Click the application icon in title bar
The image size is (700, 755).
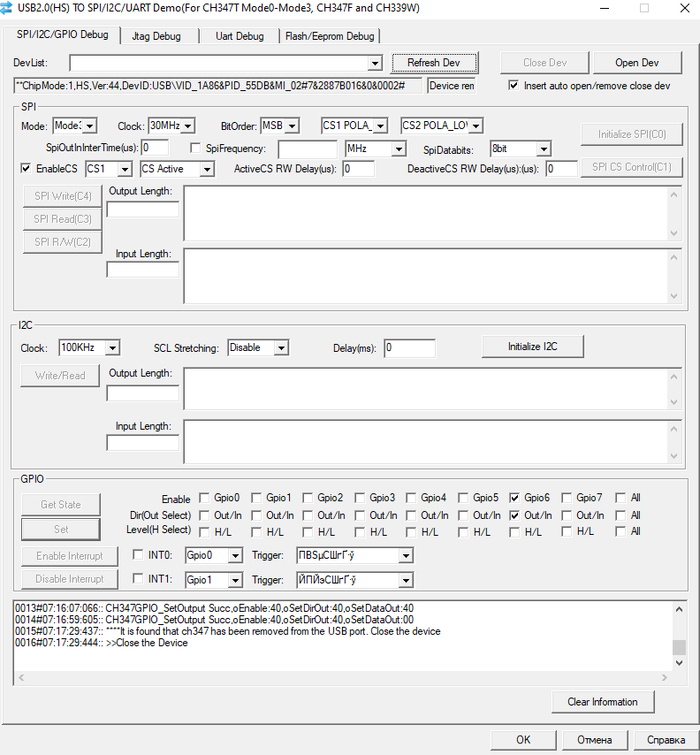9,8
